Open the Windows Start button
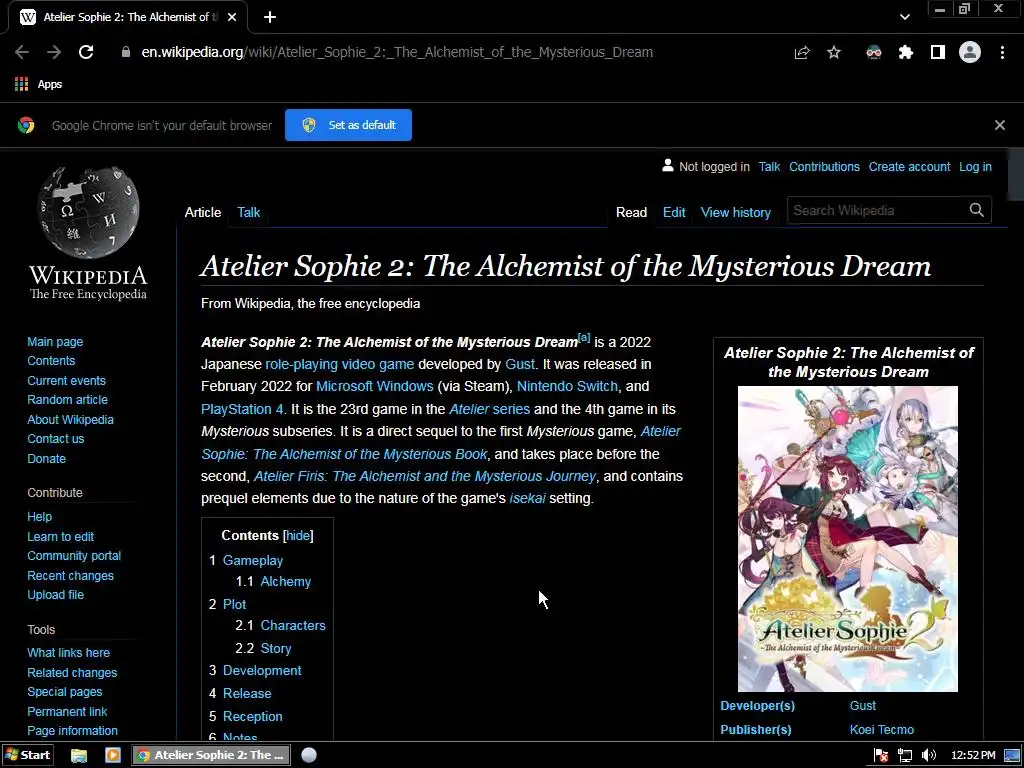The image size is (1024, 768). pyautogui.click(x=27, y=756)
